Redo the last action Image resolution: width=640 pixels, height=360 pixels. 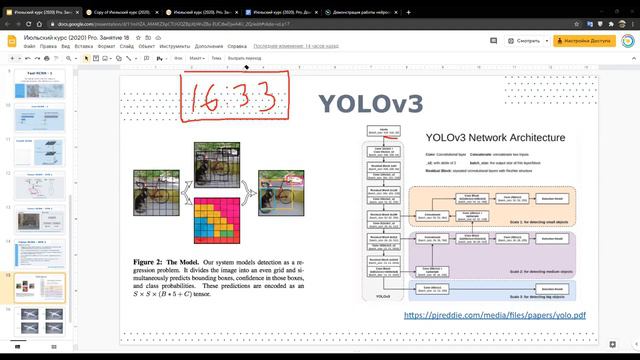pyautogui.click(x=37, y=58)
